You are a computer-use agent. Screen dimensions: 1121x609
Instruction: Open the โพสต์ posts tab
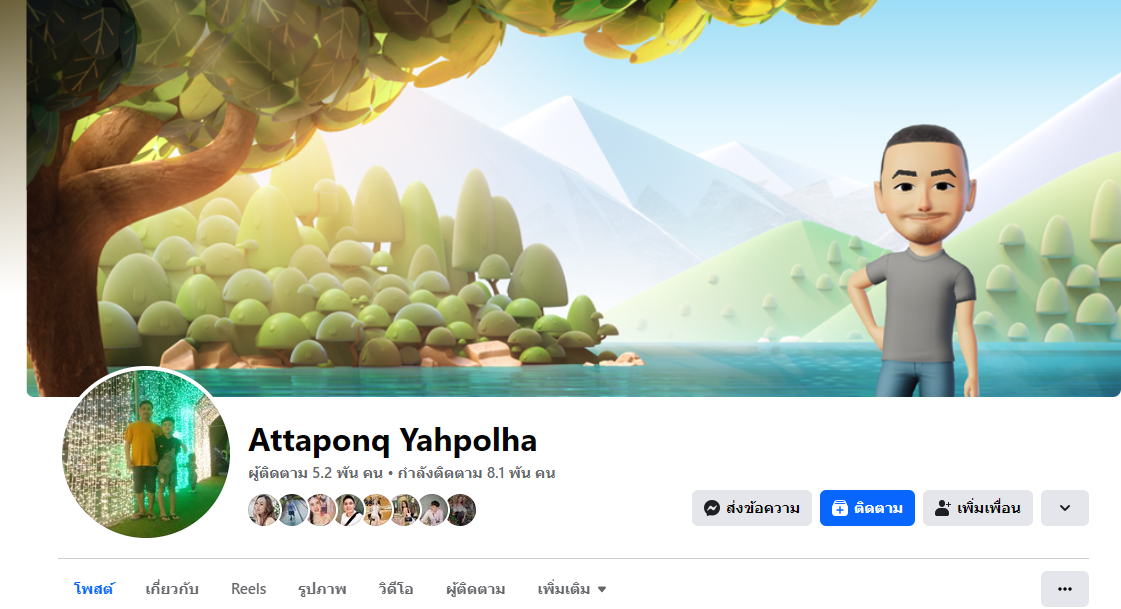point(94,589)
